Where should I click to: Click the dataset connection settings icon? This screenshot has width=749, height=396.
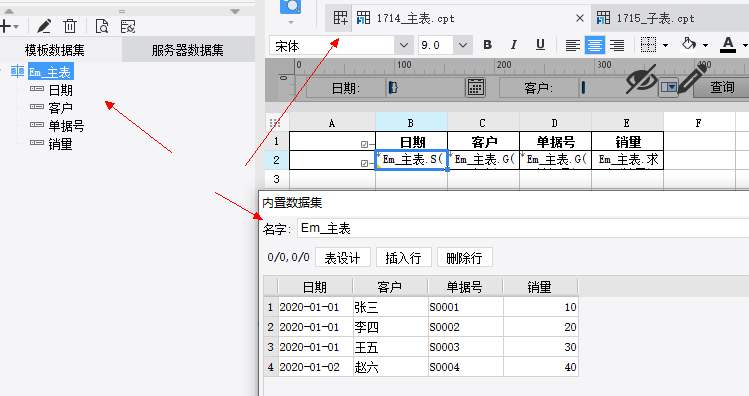pos(128,26)
